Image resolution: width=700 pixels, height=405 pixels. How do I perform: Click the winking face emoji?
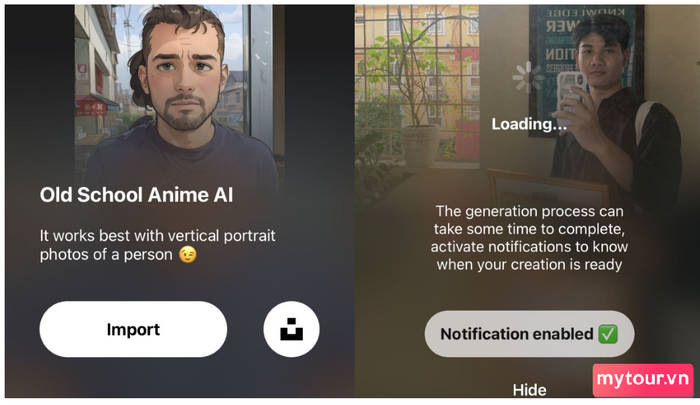[188, 255]
